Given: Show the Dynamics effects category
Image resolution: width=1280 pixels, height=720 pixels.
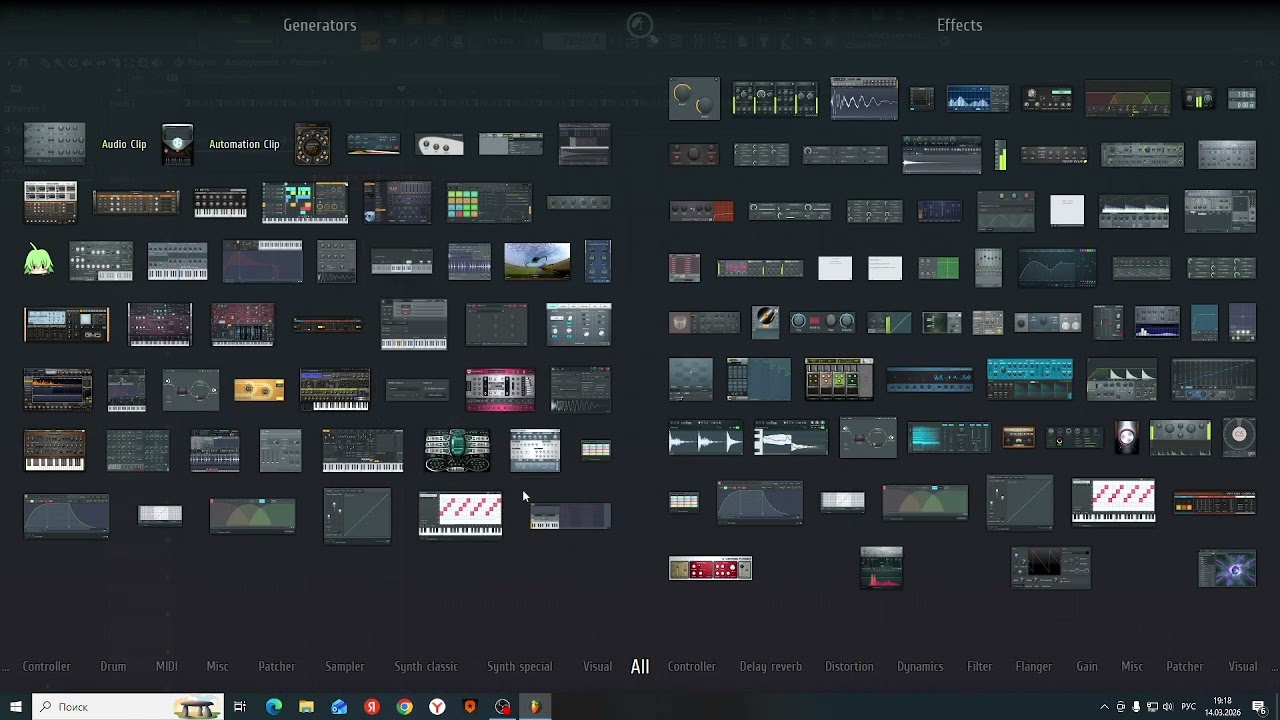Looking at the screenshot, I should (920, 666).
